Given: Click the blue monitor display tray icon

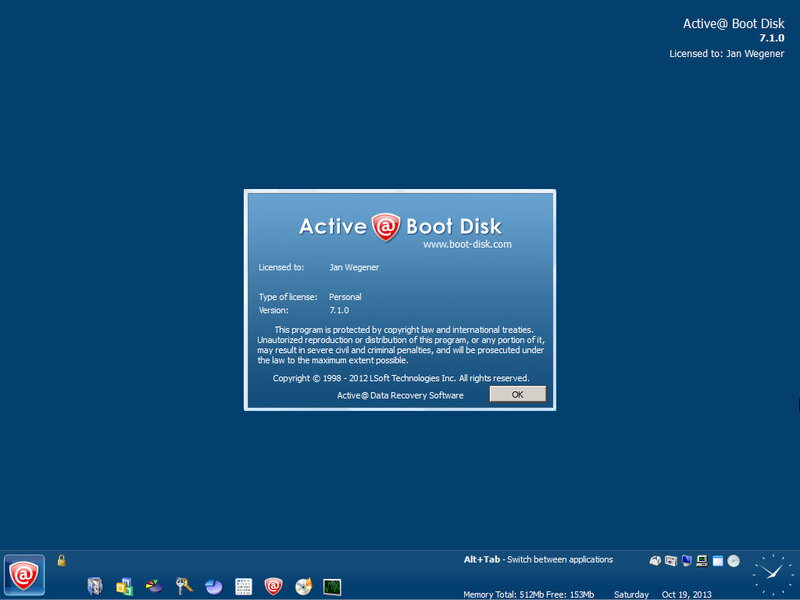Looking at the screenshot, I should 687,561.
